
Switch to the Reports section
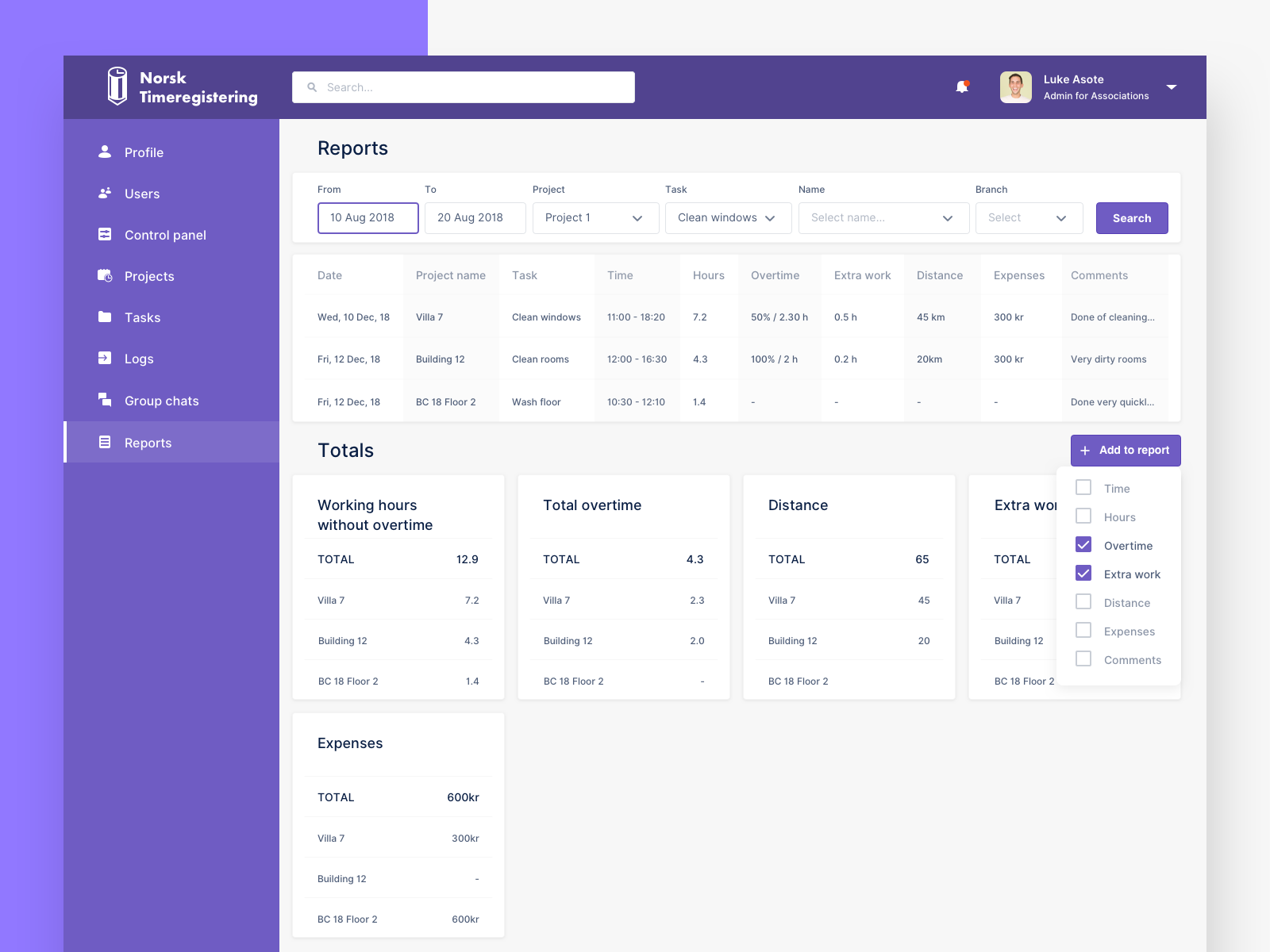(x=149, y=442)
